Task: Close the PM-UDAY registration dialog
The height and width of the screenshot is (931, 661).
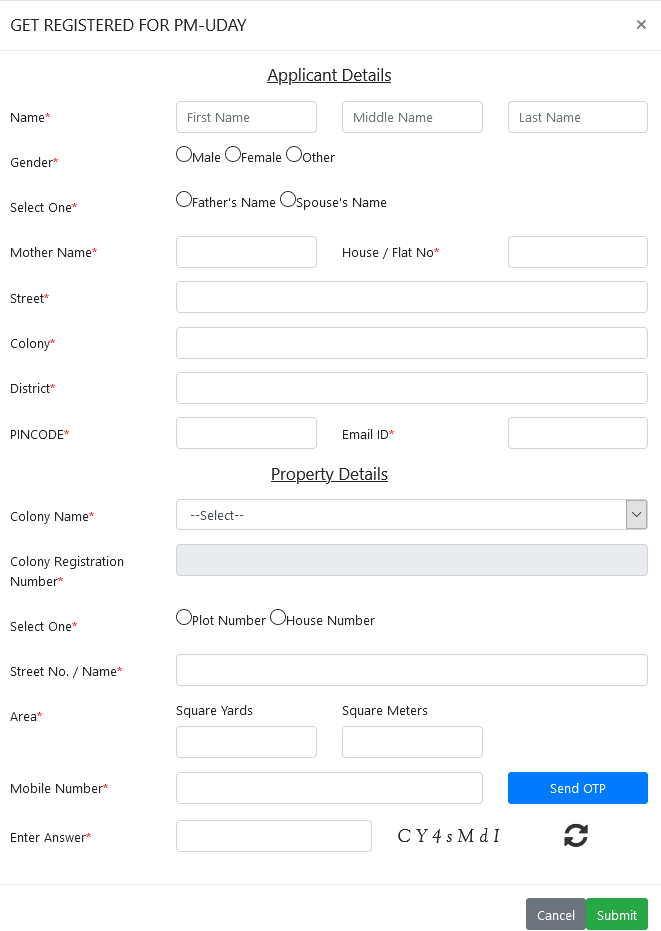Action: (x=641, y=25)
